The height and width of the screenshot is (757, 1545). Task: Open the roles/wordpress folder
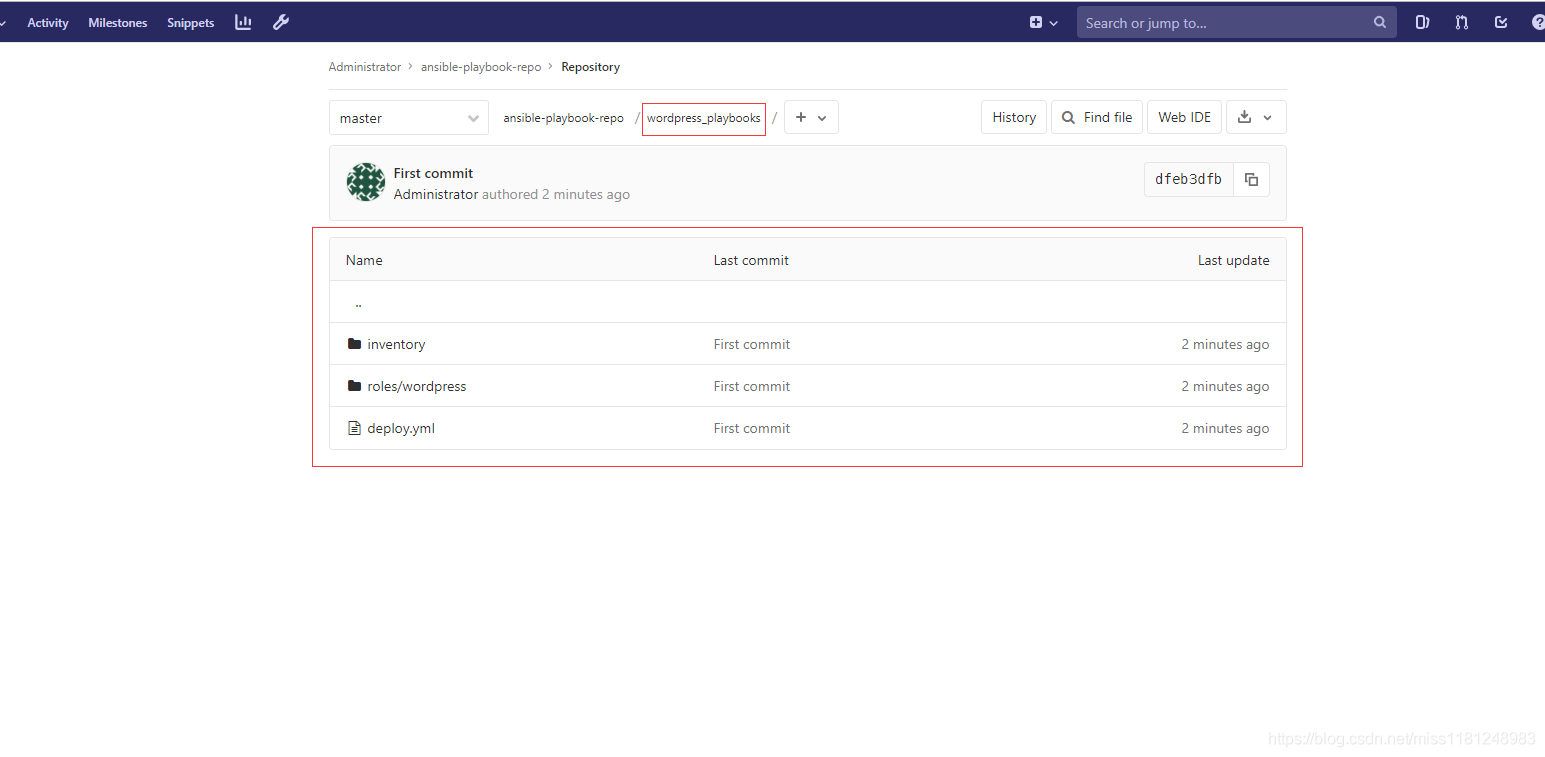pyautogui.click(x=416, y=386)
